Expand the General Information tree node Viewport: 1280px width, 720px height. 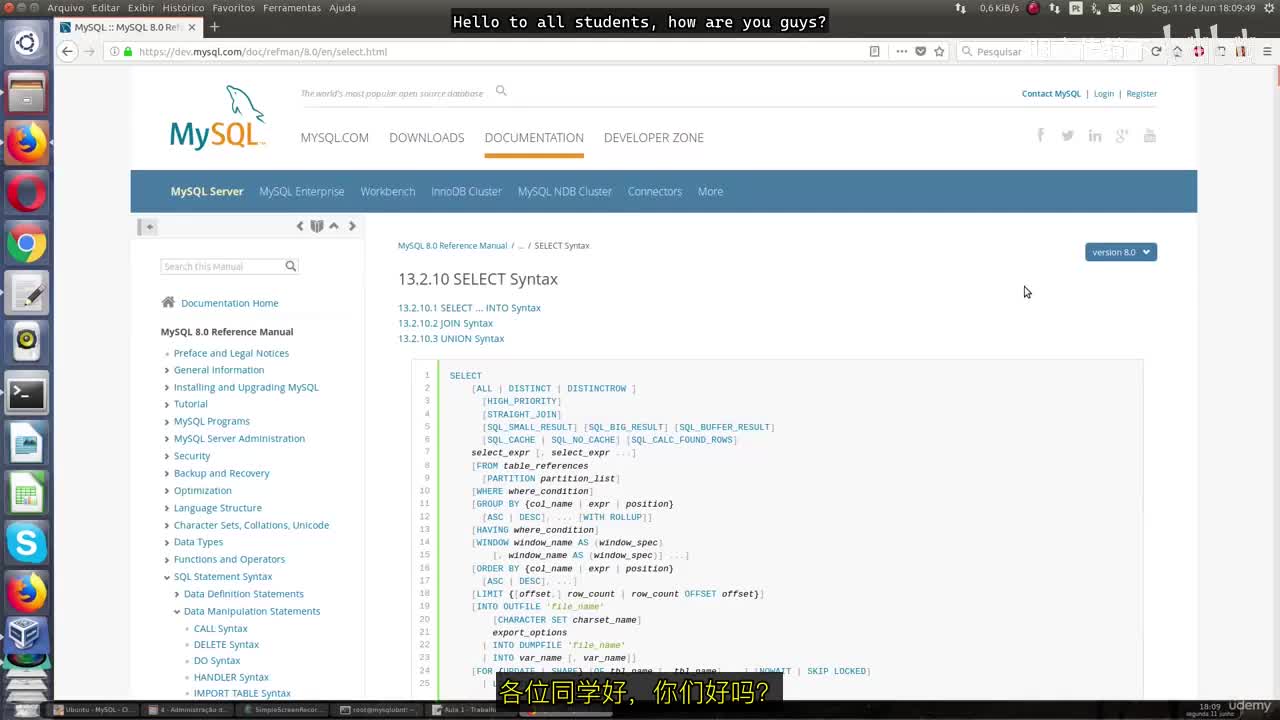[x=166, y=370]
